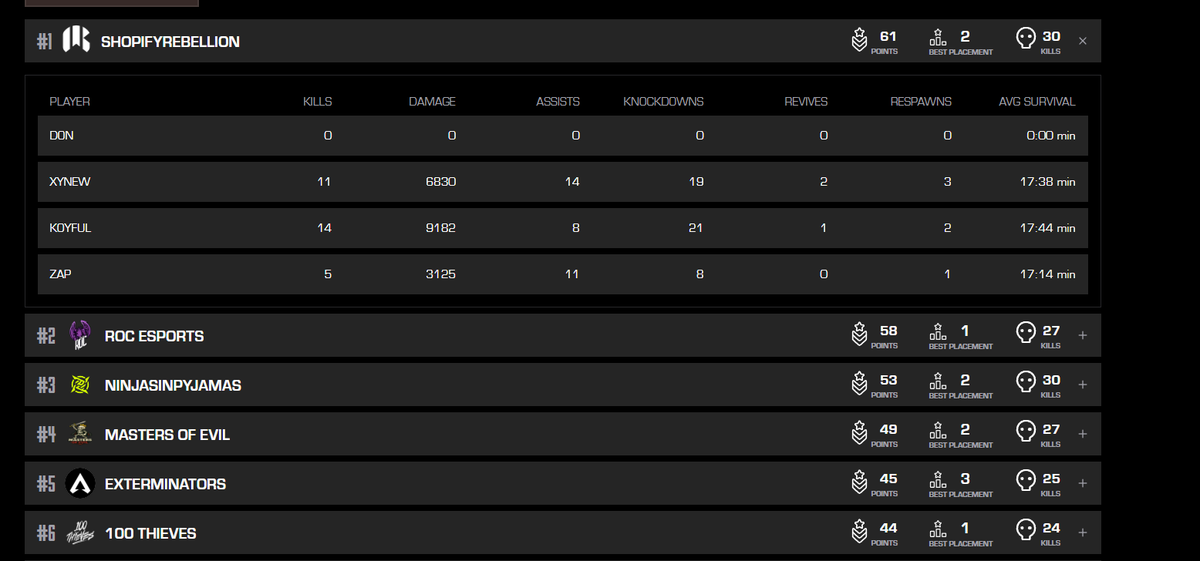
Task: Click the RESPAWNS column header
Action: point(921,102)
